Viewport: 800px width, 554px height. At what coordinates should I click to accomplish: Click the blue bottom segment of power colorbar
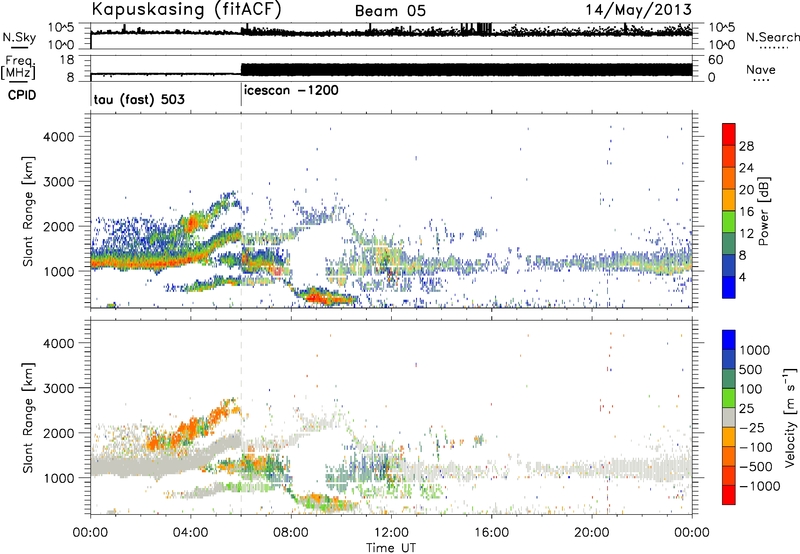pyautogui.click(x=729, y=287)
